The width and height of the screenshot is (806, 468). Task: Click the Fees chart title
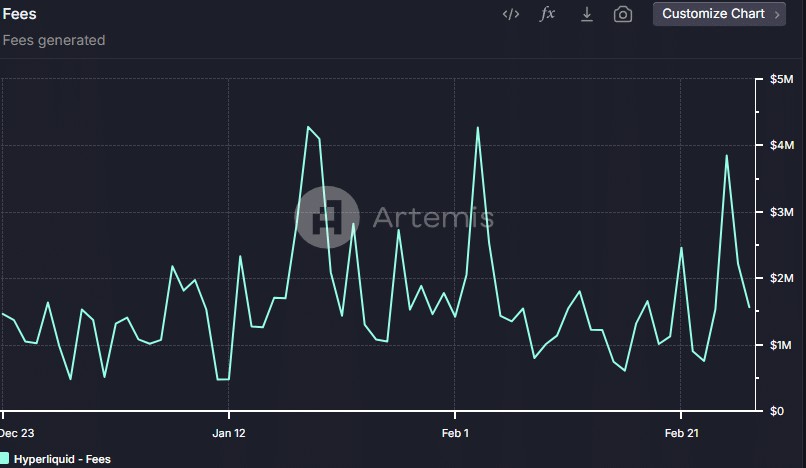[x=20, y=15]
